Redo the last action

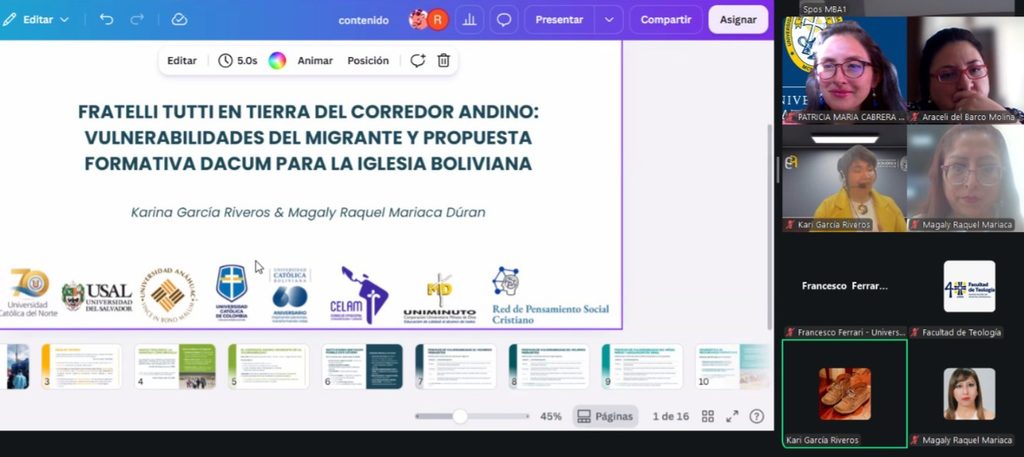137,20
